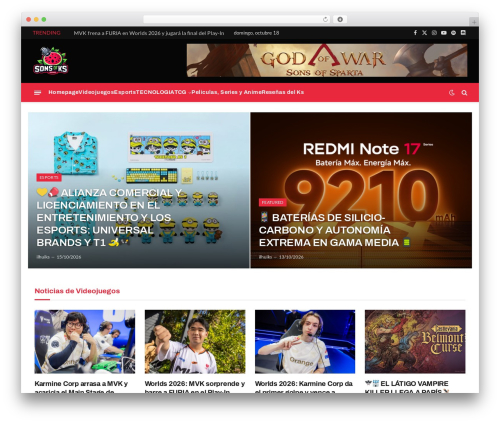
Task: Select the ESPORTS category badge
Action: [49, 177]
